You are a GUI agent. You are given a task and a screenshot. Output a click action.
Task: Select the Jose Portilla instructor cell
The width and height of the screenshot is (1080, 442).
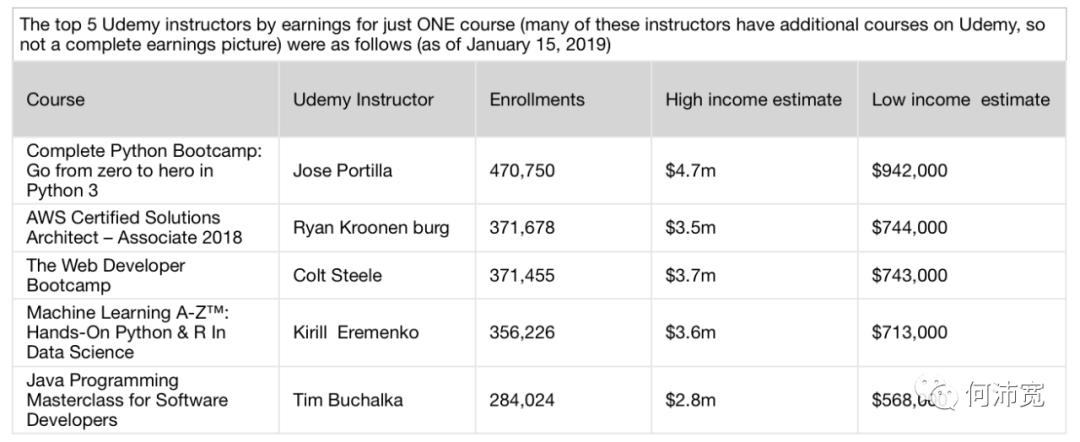pos(342,171)
